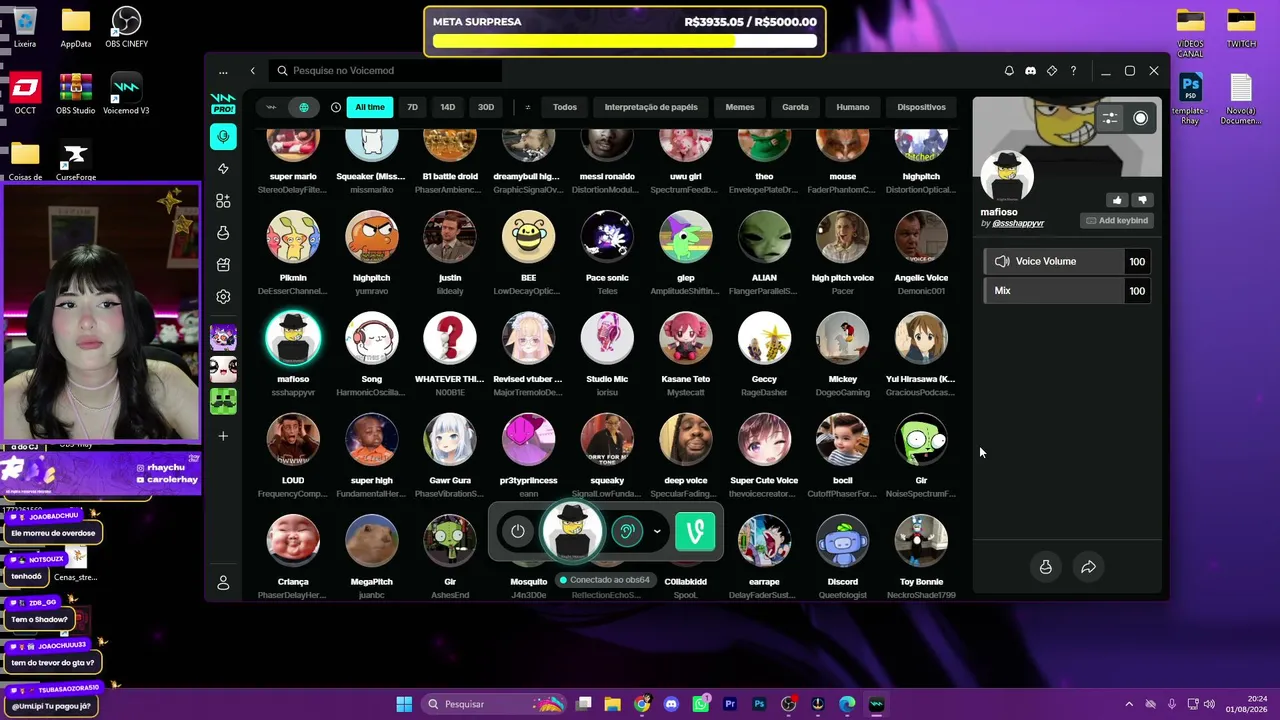The image size is (1280, 720).
Task: Switch to community globe view toggle
Action: pyautogui.click(x=304, y=107)
